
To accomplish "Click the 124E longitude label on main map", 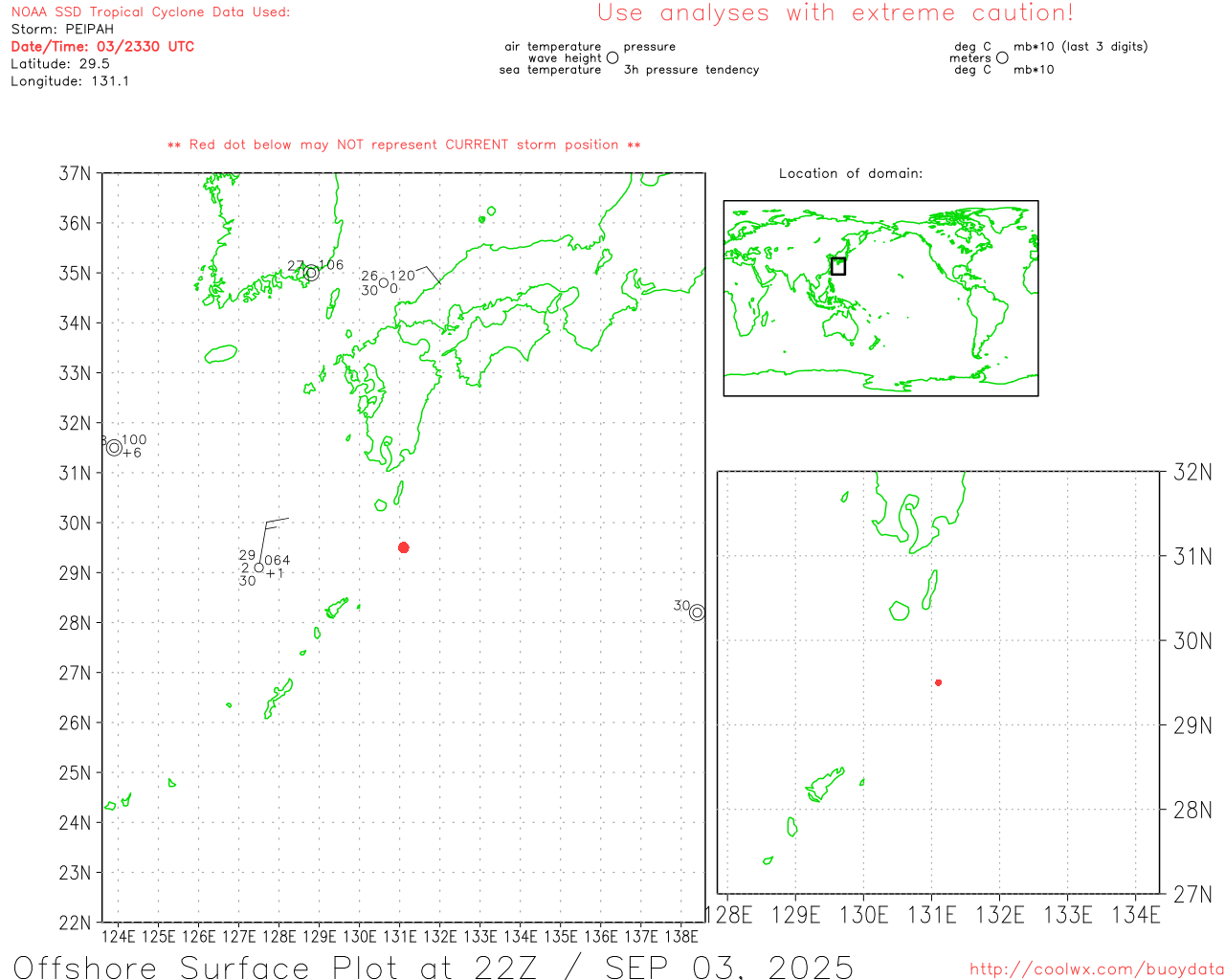I will point(119,936).
